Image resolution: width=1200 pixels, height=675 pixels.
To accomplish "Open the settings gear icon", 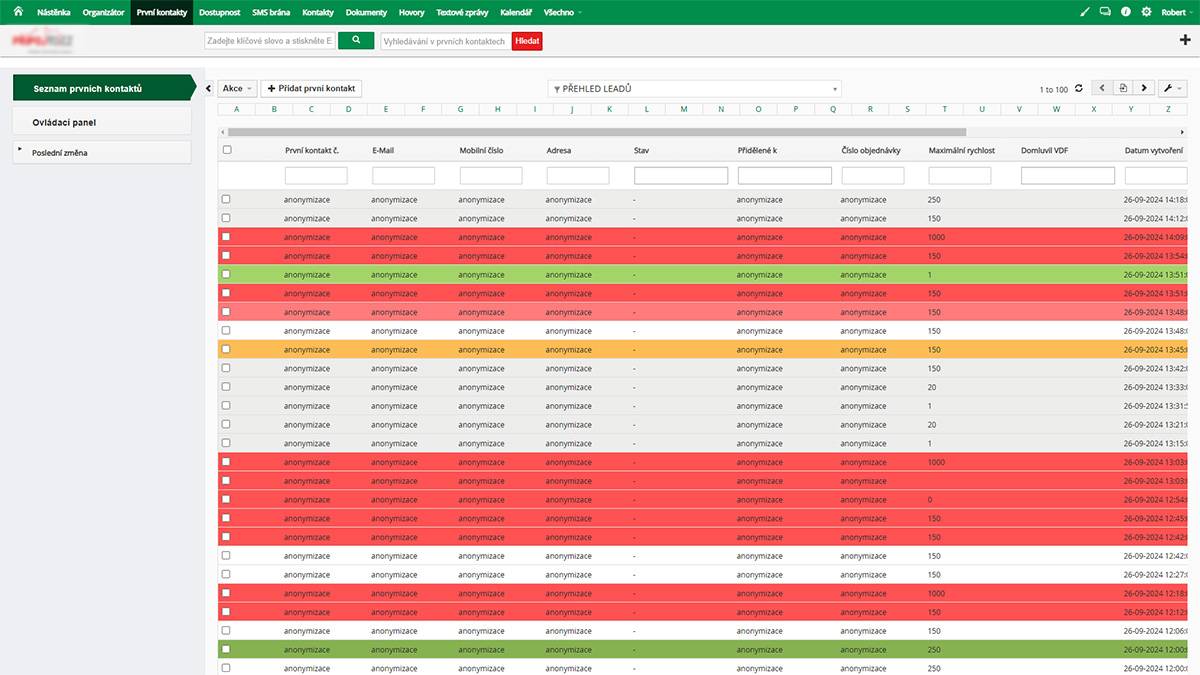I will (x=1146, y=12).
